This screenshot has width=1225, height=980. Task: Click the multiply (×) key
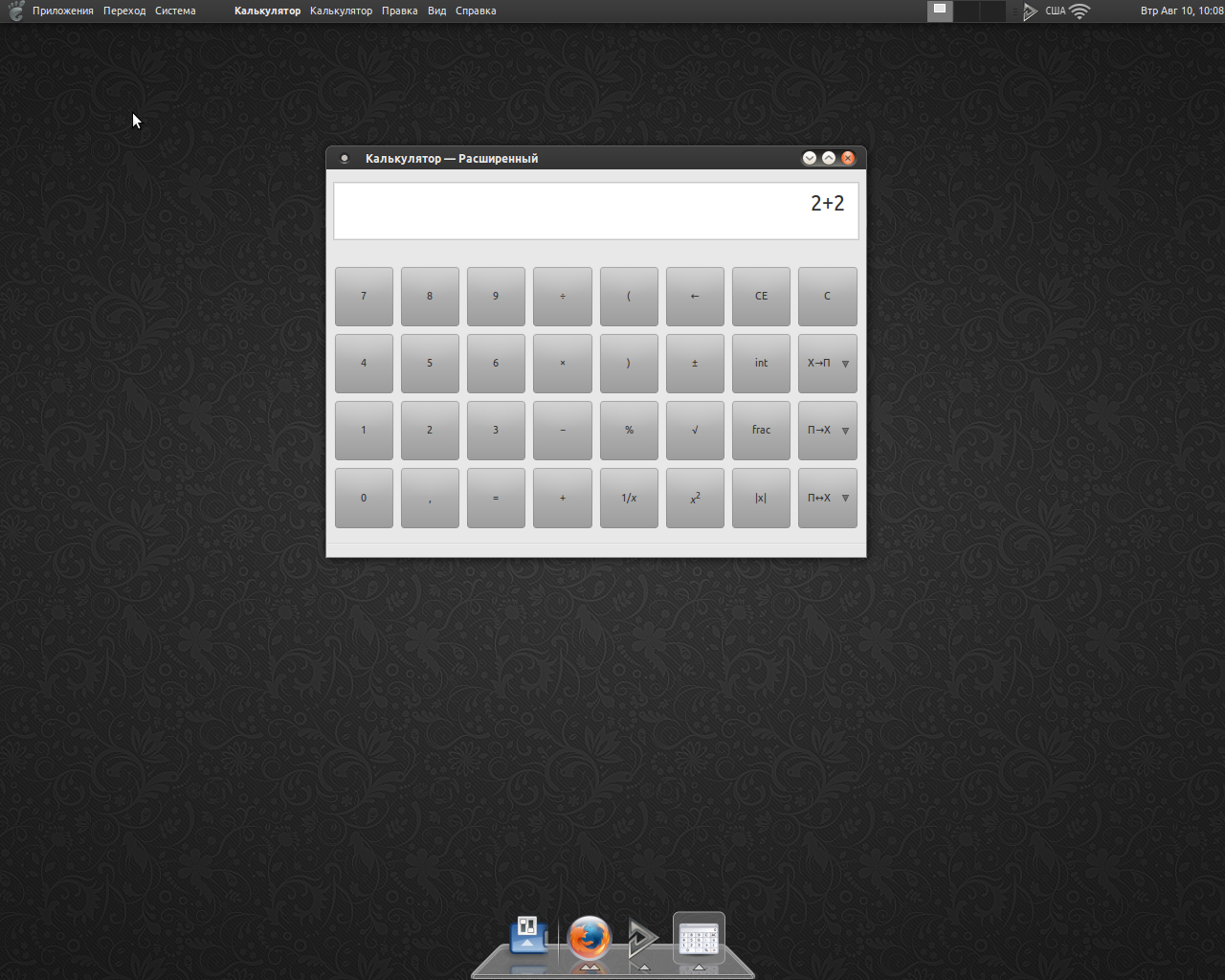(563, 364)
